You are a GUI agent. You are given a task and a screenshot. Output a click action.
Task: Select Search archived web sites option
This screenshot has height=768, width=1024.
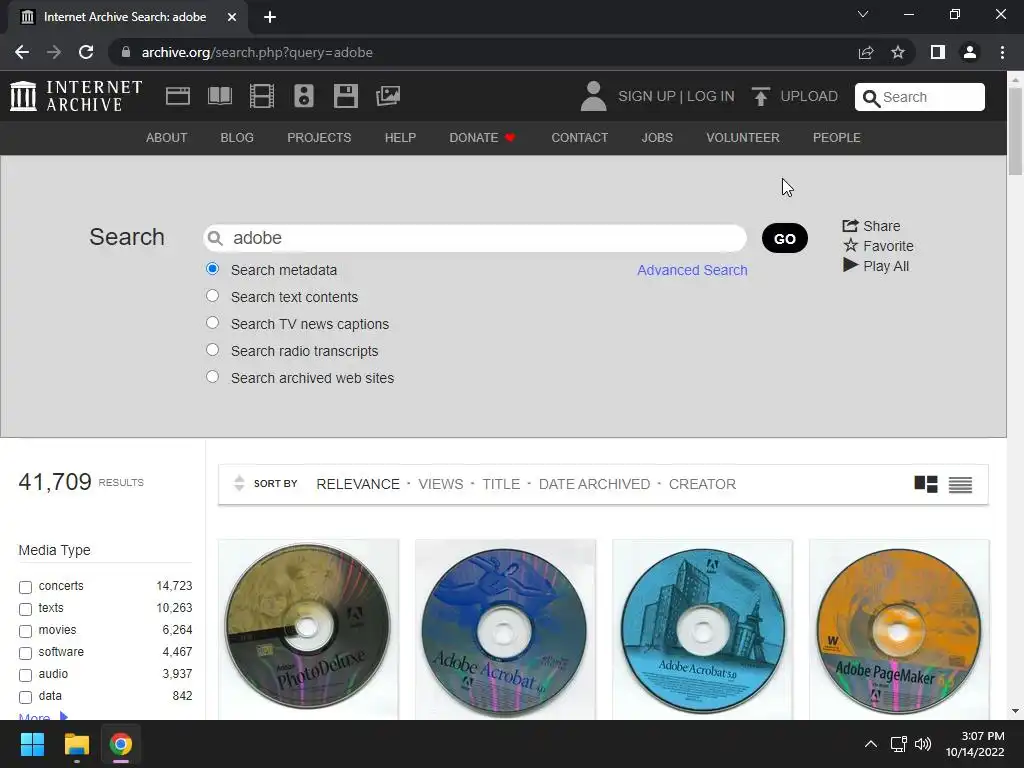pos(212,377)
